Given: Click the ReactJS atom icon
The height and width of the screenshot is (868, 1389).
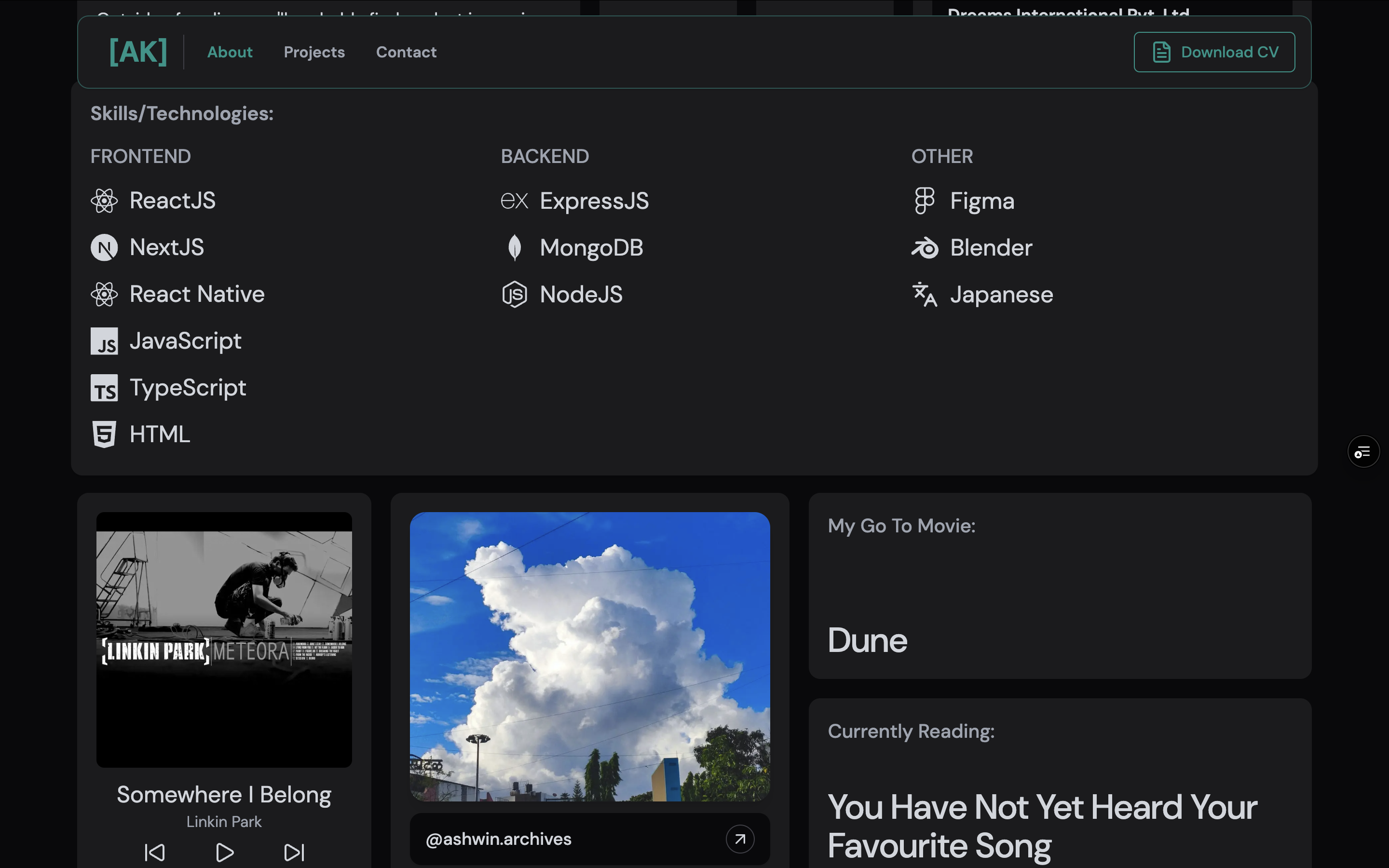Looking at the screenshot, I should click(x=104, y=201).
